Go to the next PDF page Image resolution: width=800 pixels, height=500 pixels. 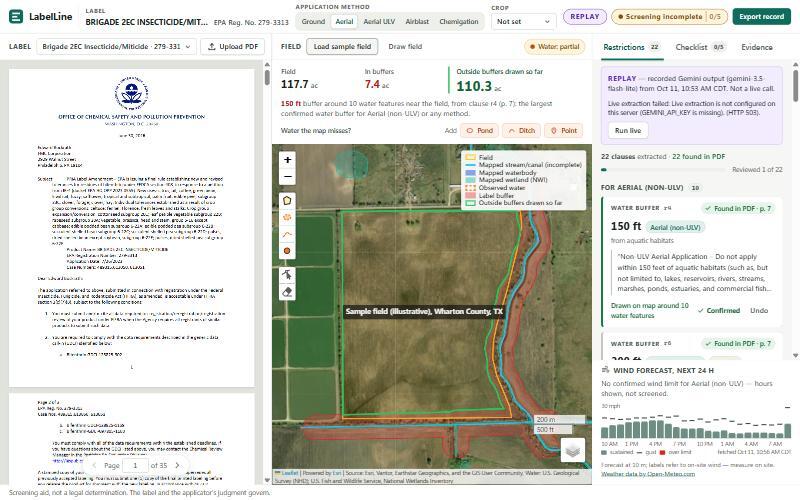tap(177, 465)
